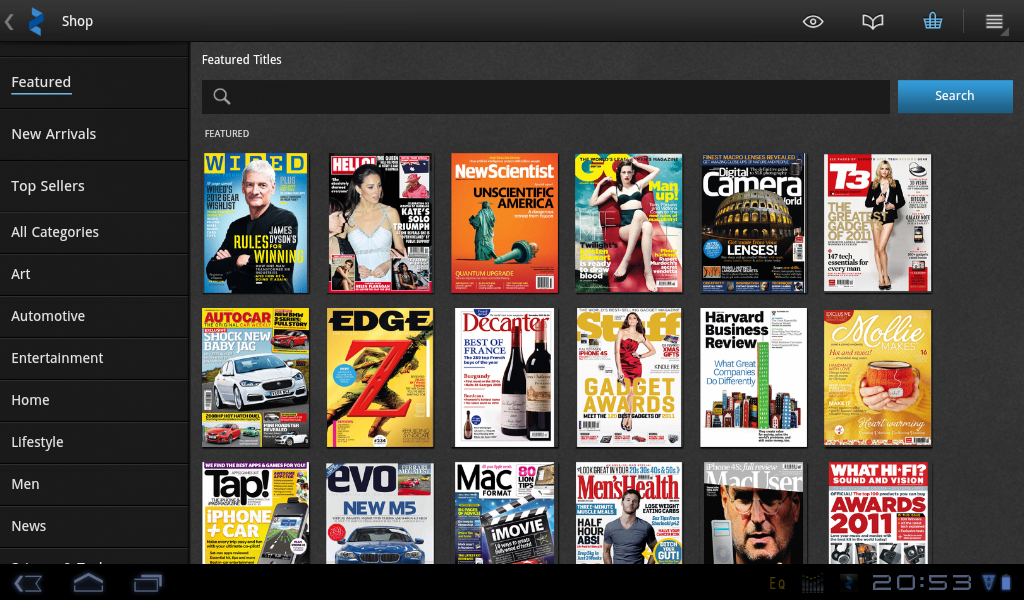Open the Wired magazine cover

(255, 223)
